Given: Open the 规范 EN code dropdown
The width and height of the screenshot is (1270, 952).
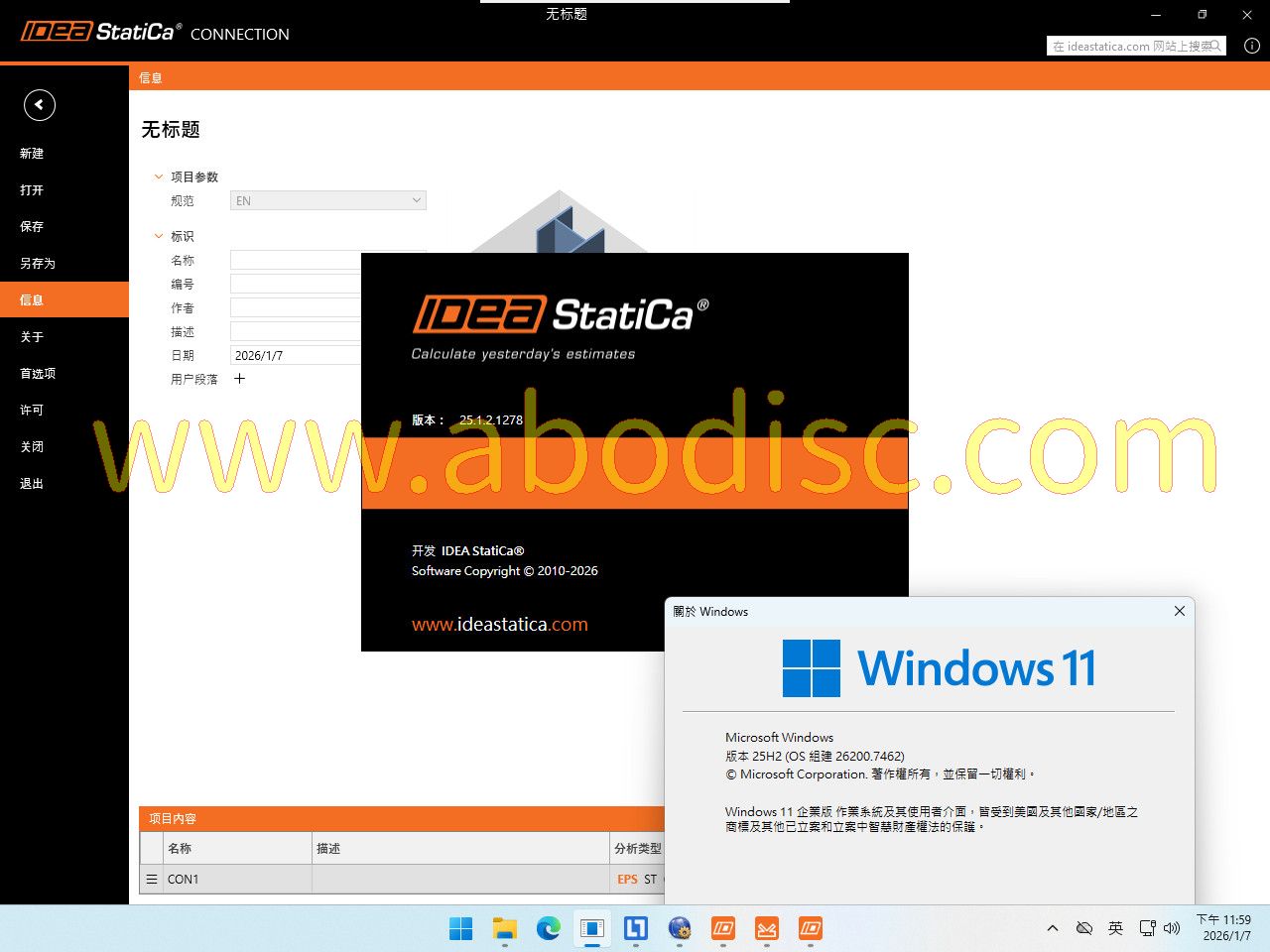Looking at the screenshot, I should click(x=328, y=200).
